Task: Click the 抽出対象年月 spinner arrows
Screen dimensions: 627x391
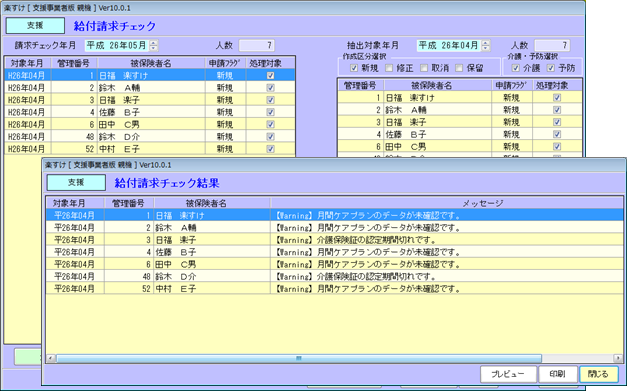Action: pos(485,45)
